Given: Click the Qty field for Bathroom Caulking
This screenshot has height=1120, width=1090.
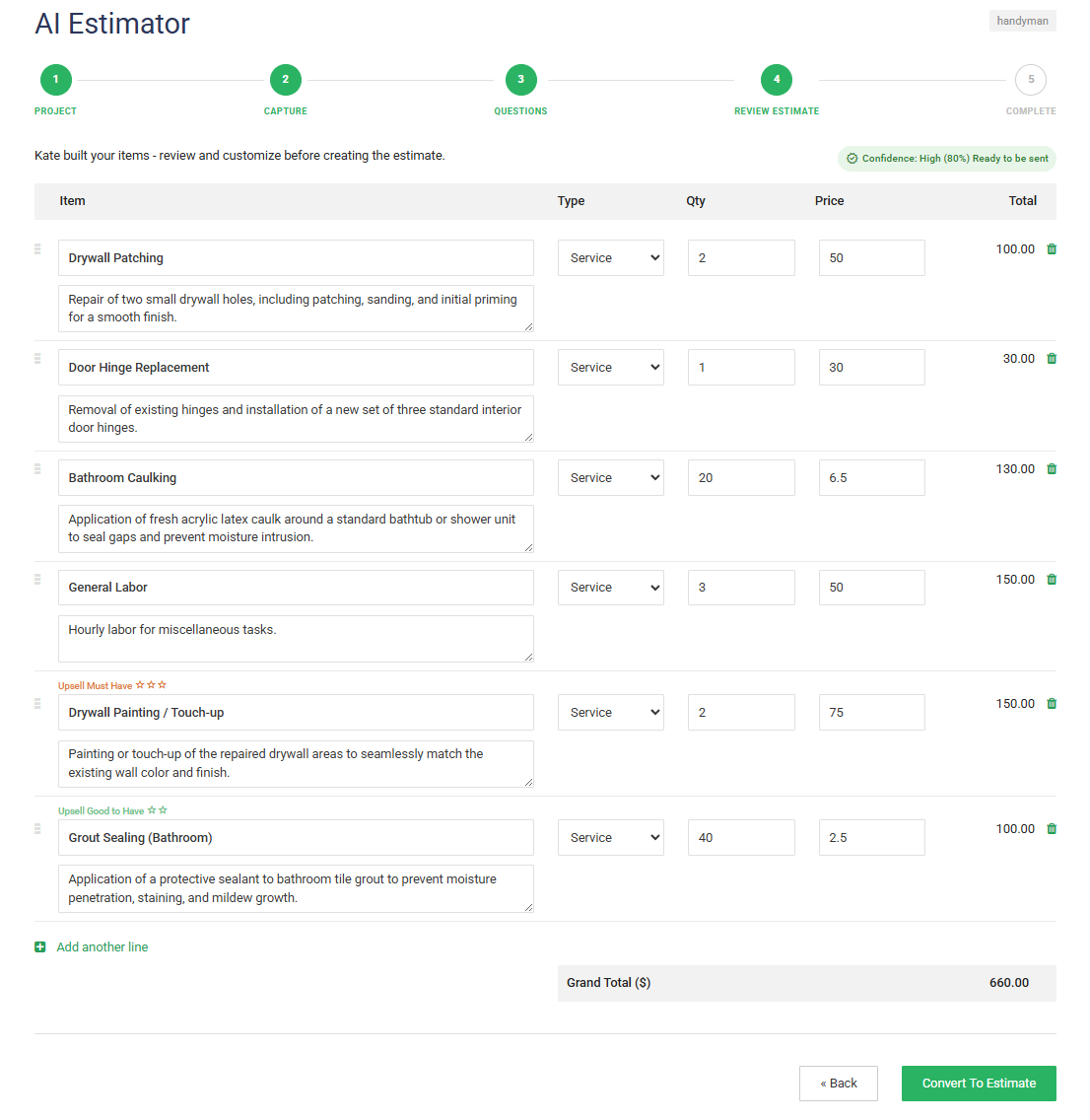Looking at the screenshot, I should 741,477.
